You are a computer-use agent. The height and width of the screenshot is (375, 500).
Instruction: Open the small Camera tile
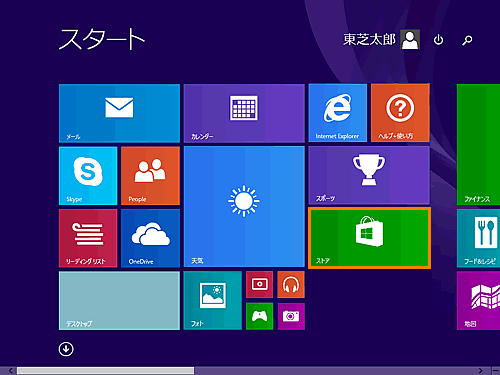291,316
